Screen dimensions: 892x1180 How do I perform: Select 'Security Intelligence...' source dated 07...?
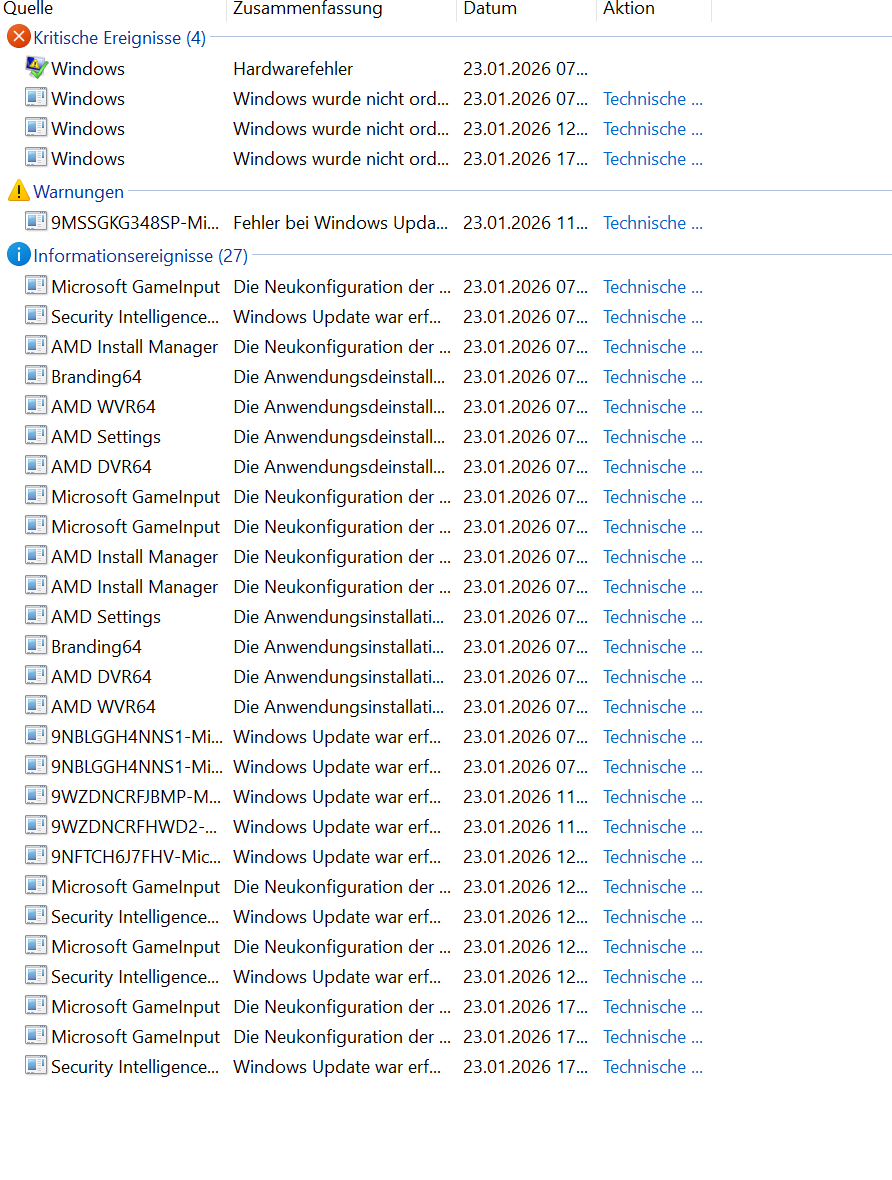(x=135, y=317)
